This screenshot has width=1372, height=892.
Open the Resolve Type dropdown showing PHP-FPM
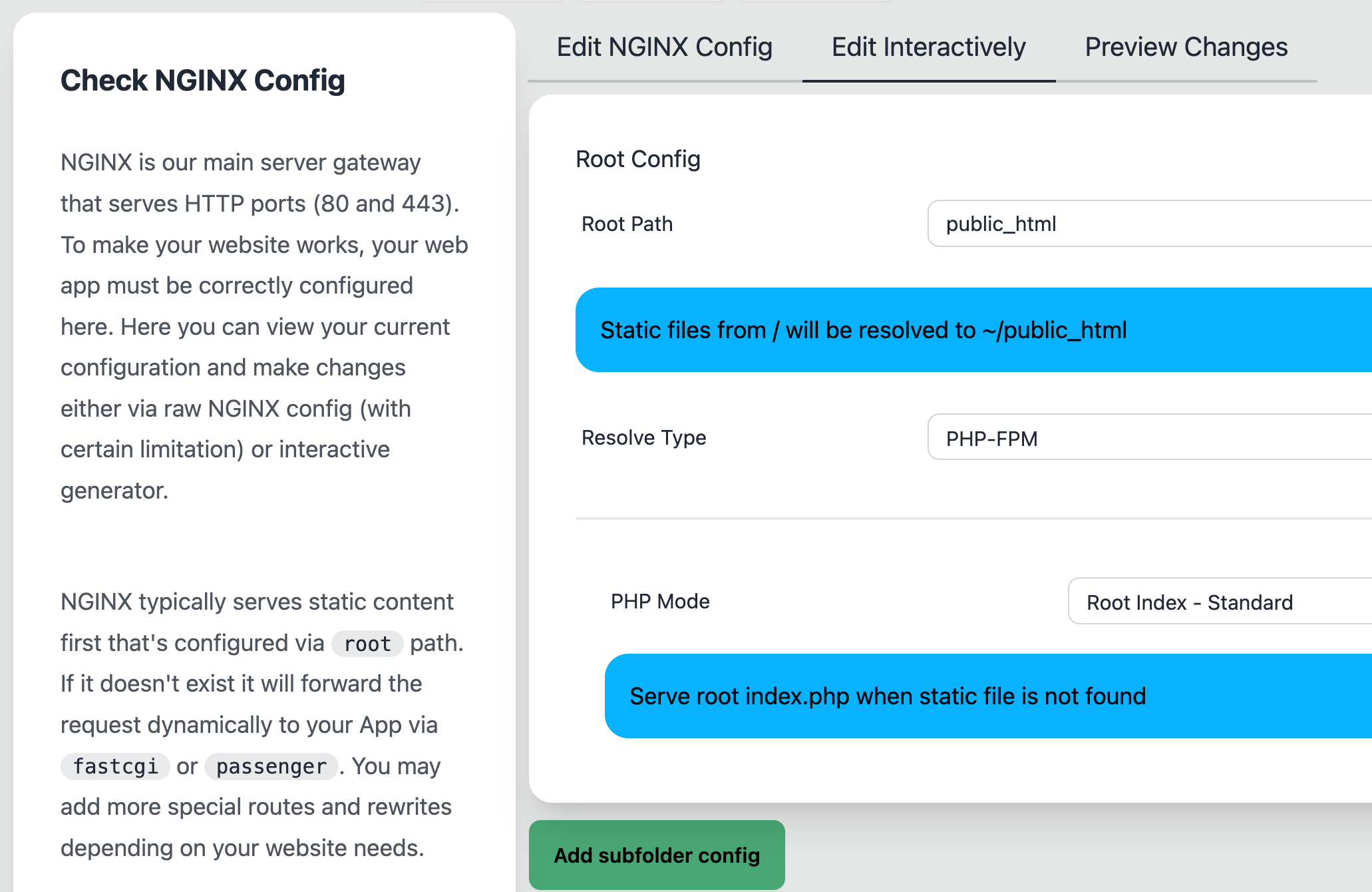pyautogui.click(x=1149, y=438)
